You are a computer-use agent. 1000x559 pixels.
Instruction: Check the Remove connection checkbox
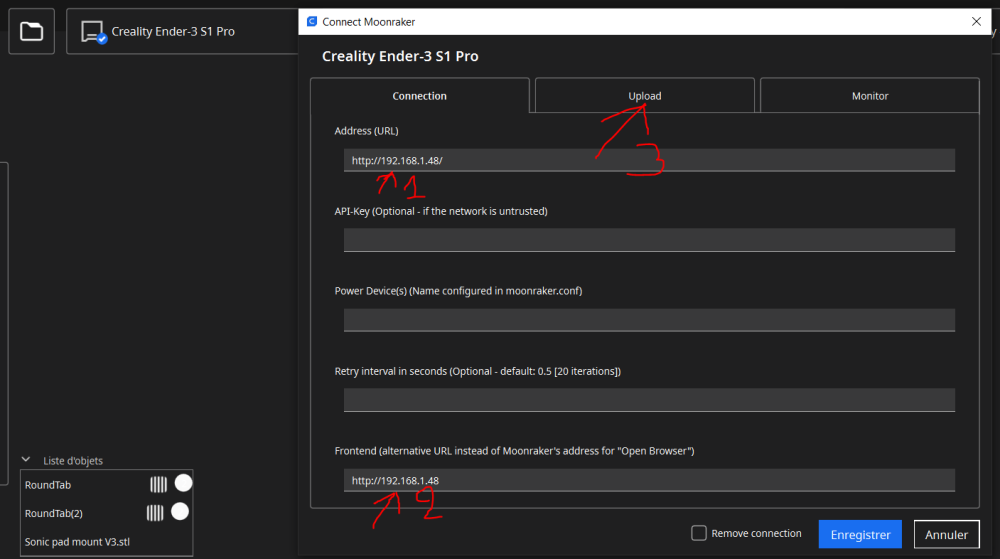coord(699,533)
